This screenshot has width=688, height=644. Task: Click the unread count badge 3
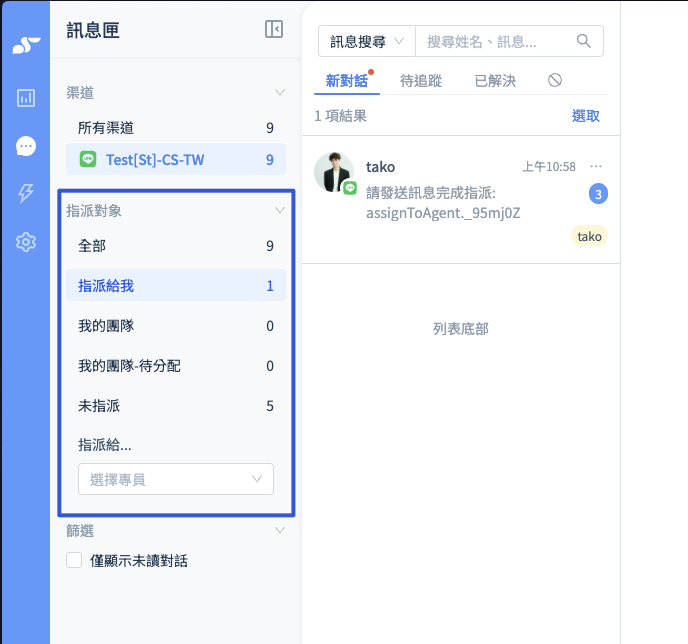(598, 194)
